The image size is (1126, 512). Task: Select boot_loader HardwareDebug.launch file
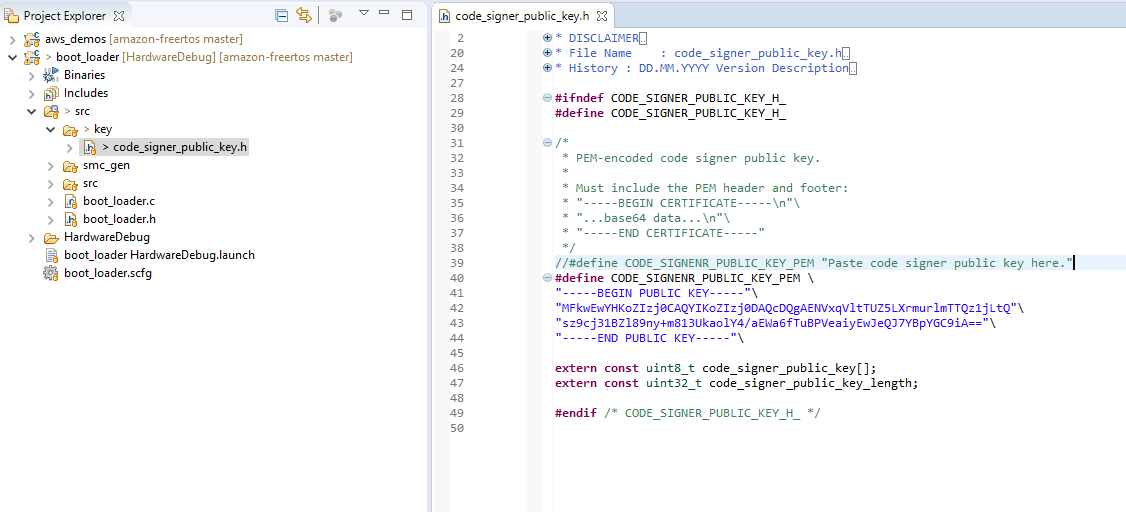click(159, 255)
